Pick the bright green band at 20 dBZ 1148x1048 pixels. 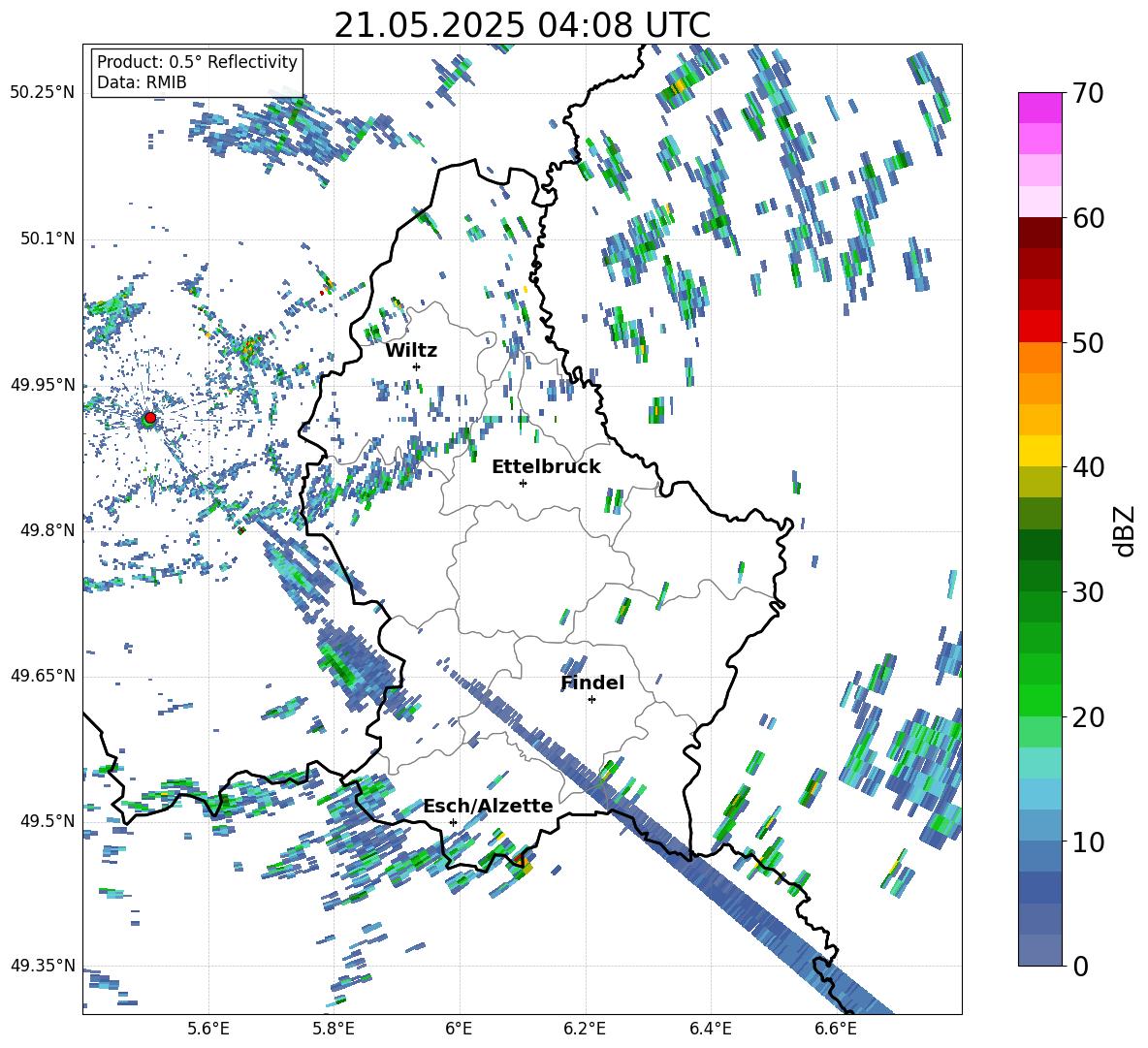point(1039,701)
